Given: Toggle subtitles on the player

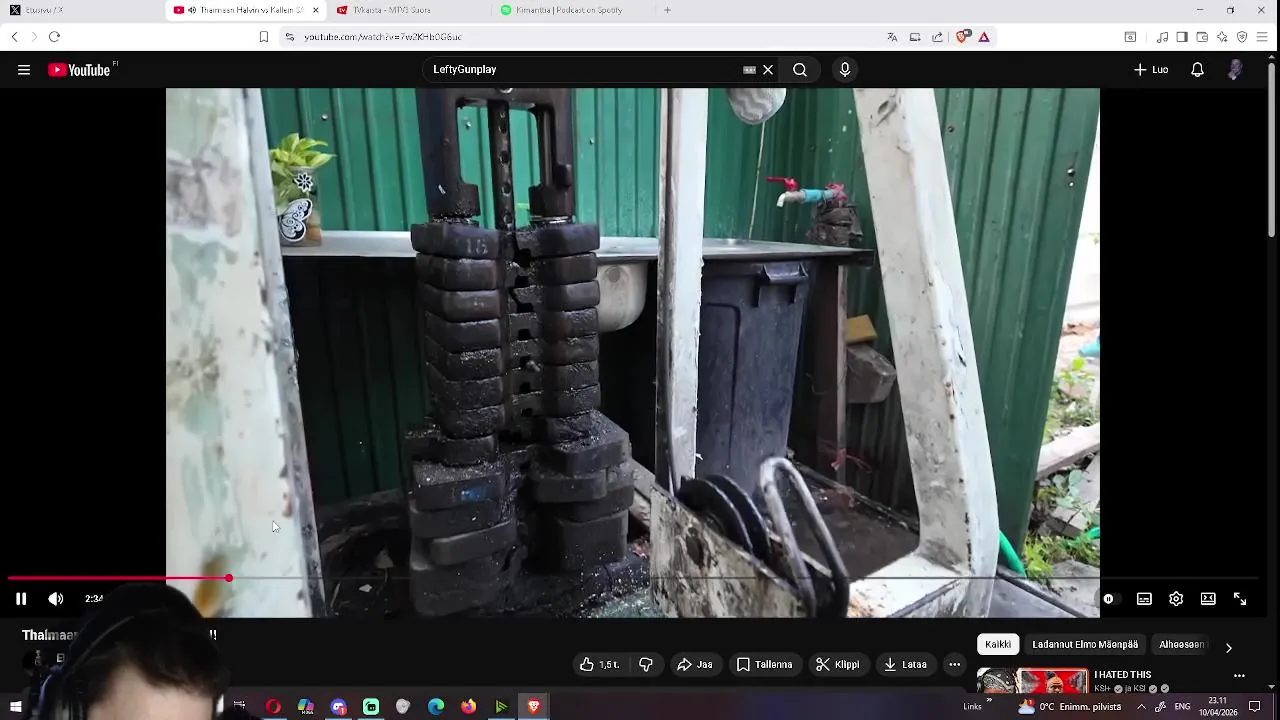Looking at the screenshot, I should pyautogui.click(x=1144, y=599).
